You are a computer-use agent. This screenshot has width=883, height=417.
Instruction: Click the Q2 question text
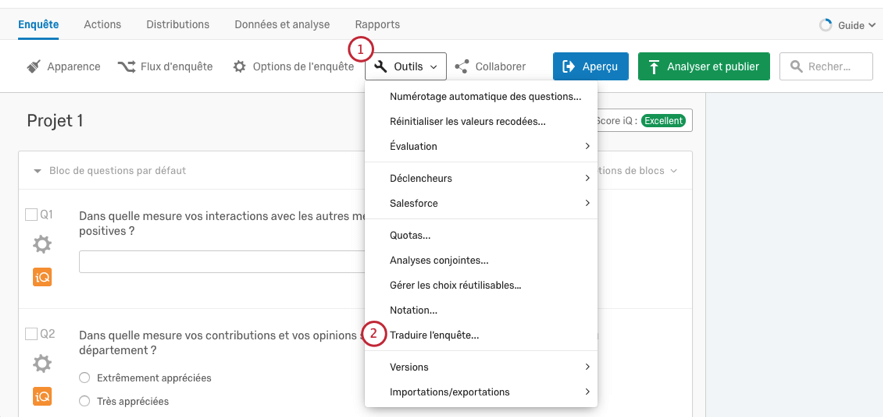(222, 342)
